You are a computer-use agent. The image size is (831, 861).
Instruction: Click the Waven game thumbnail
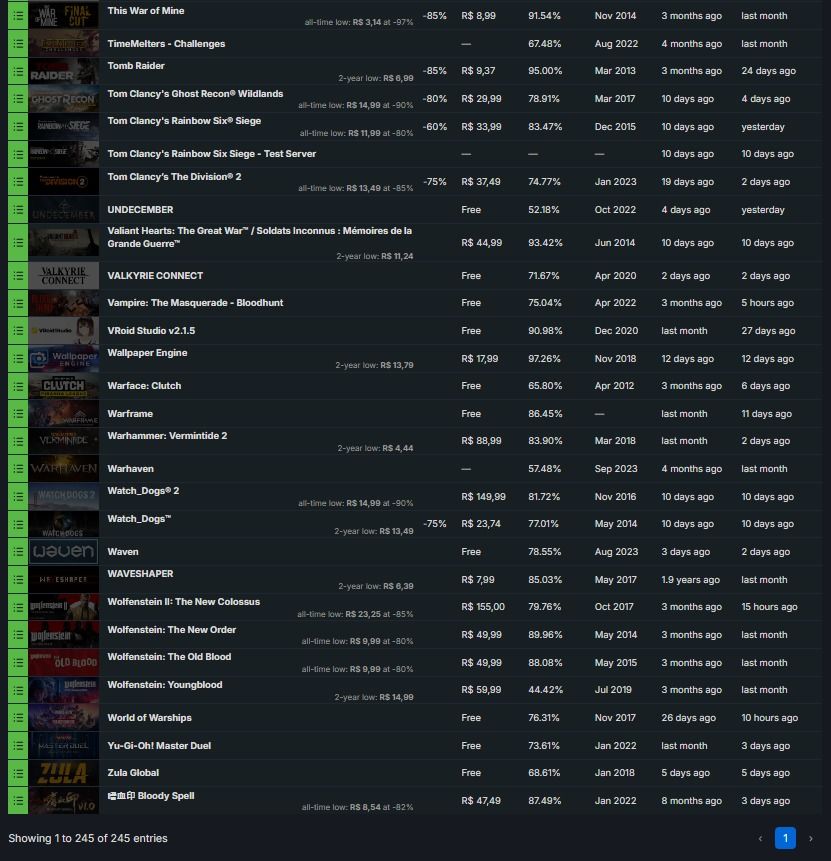pos(64,551)
